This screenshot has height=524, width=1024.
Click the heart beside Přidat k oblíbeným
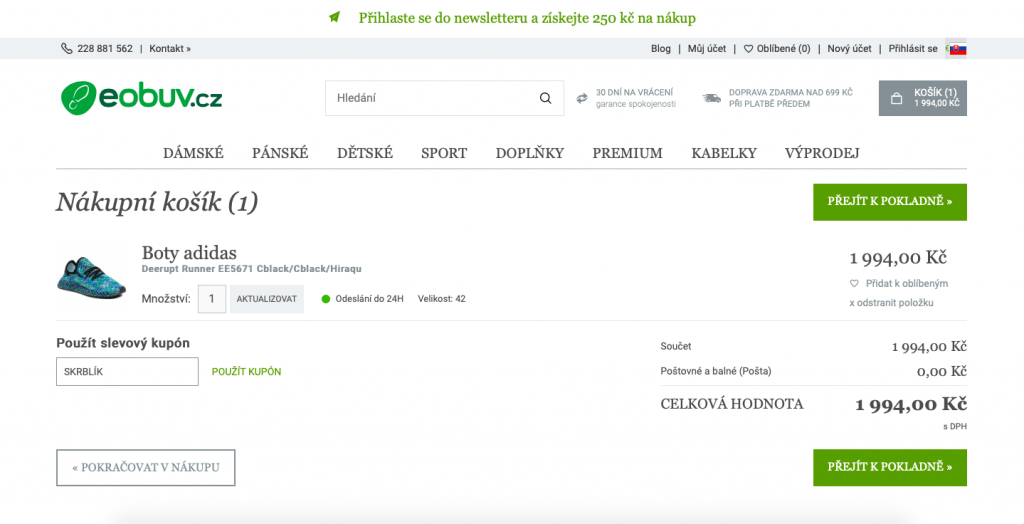[x=854, y=284]
